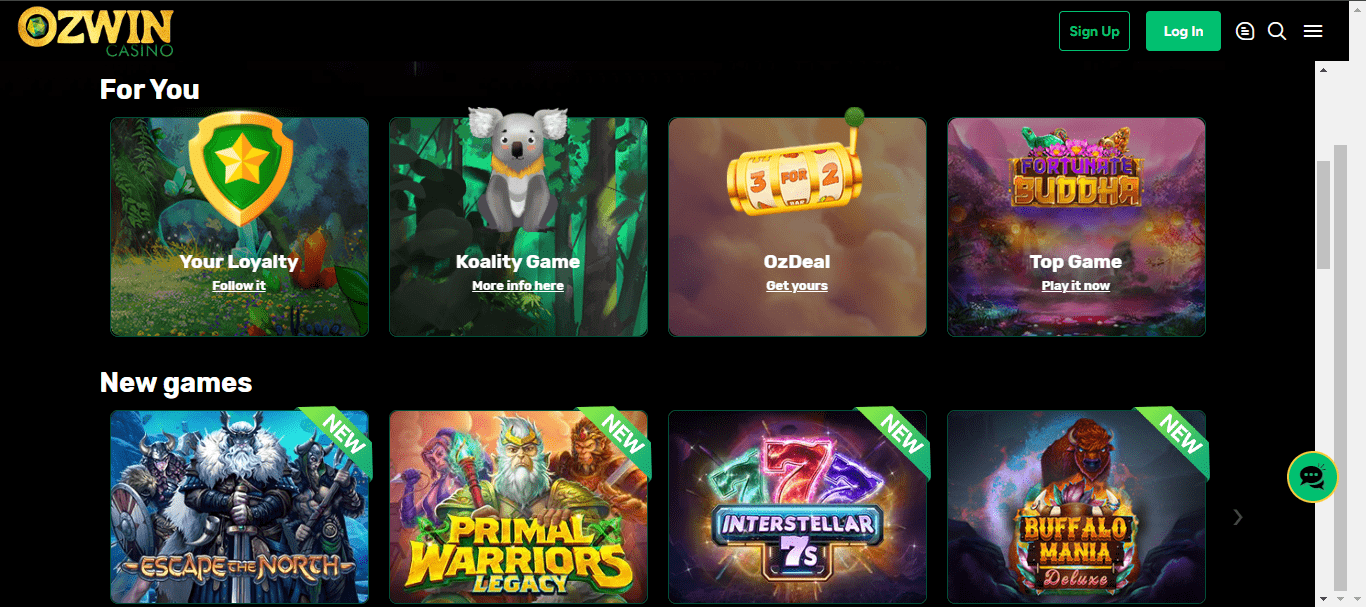Click the page scrollbar up arrow
Screen dimensions: 1366x607
click(x=1323, y=69)
